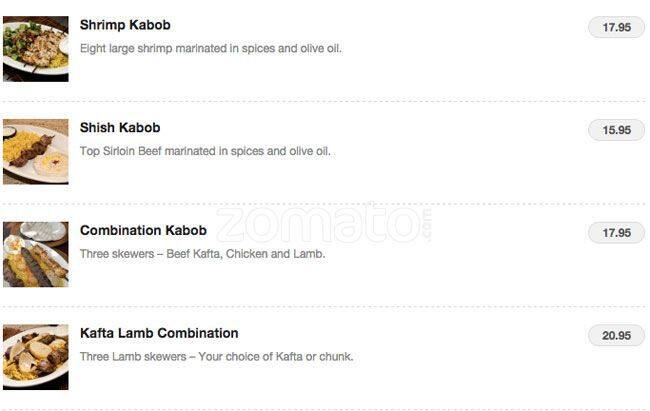650x411 pixels.
Task: Open the Combination Kabob heading
Action: [x=143, y=230]
